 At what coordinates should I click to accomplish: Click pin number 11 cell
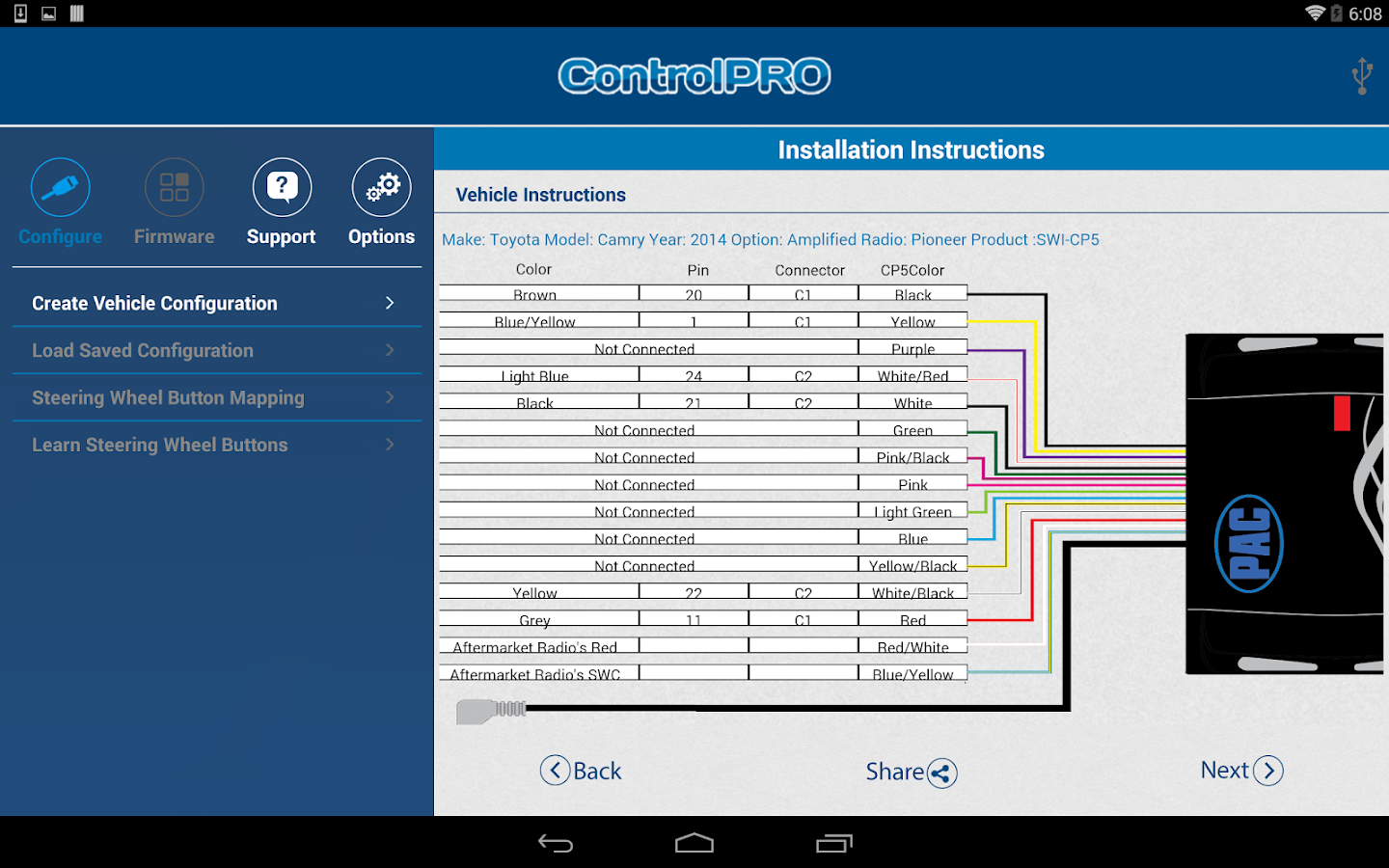694,618
